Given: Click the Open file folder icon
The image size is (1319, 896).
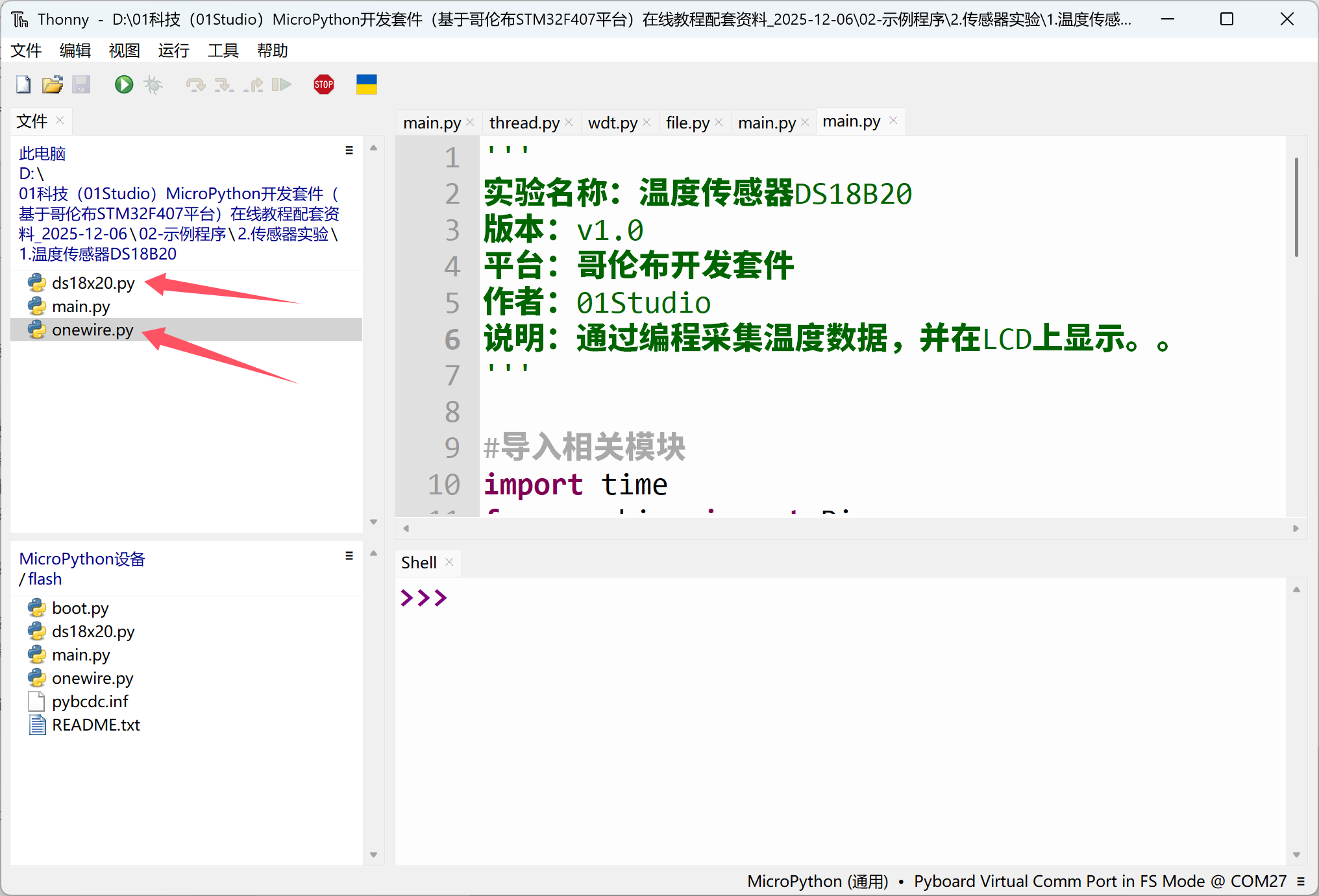Looking at the screenshot, I should (52, 85).
